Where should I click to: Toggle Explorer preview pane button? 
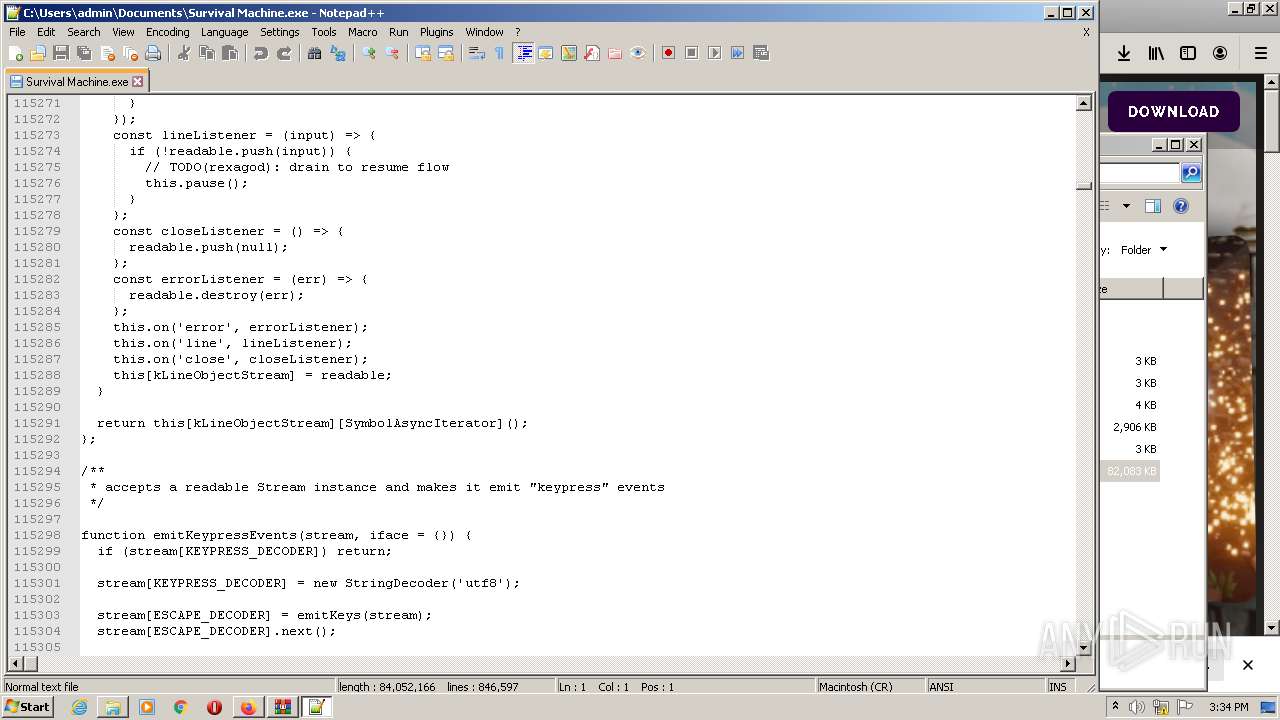(1152, 206)
